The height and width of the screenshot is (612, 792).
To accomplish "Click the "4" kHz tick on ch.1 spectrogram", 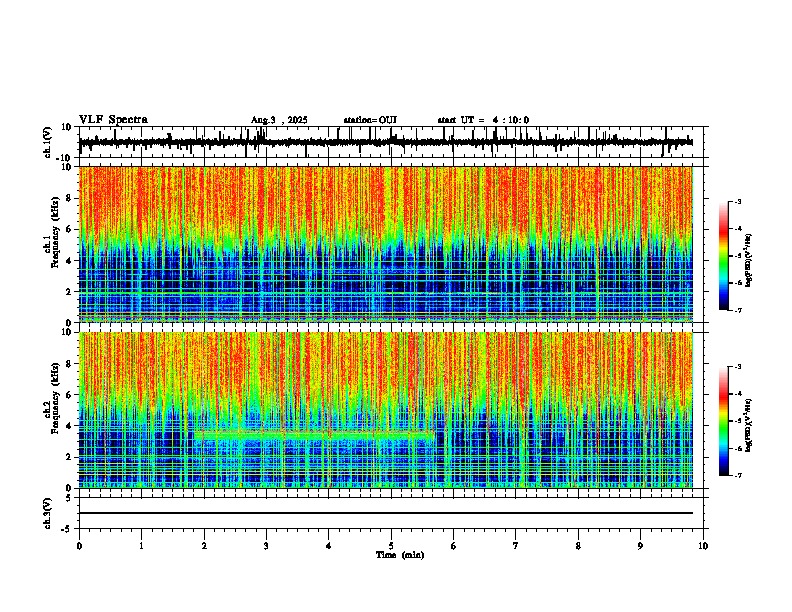I will 70,261.
